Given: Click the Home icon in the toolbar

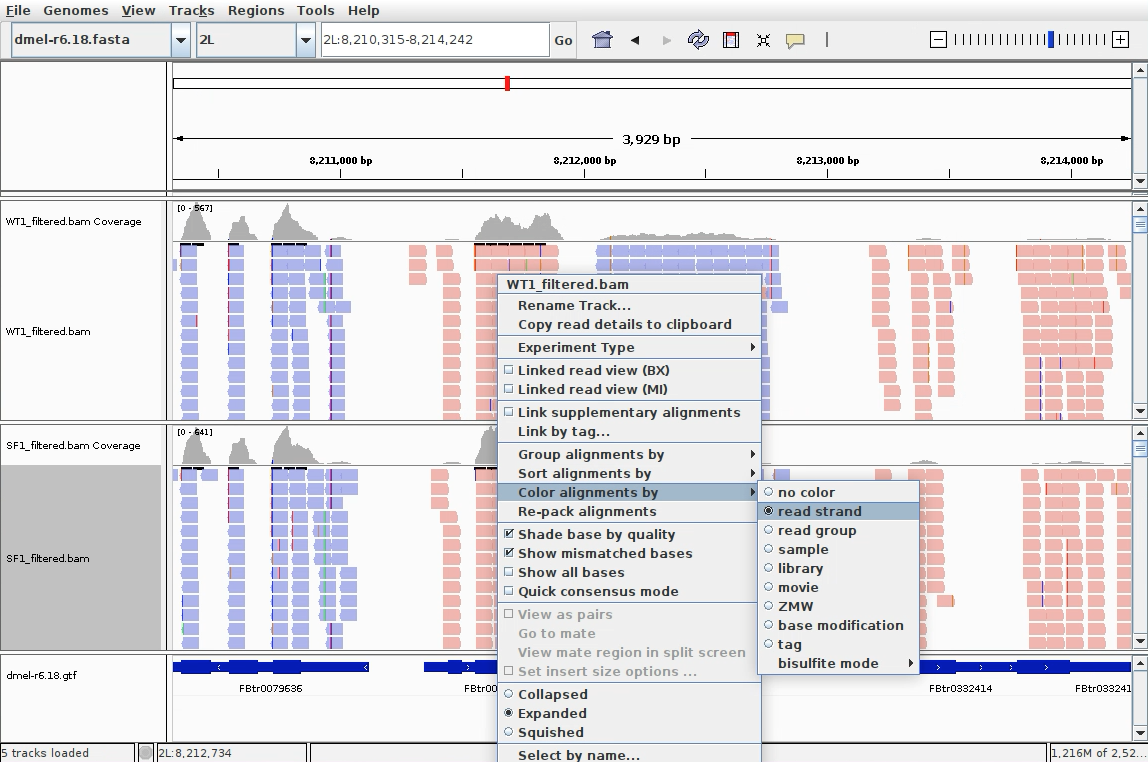Looking at the screenshot, I should 602,40.
